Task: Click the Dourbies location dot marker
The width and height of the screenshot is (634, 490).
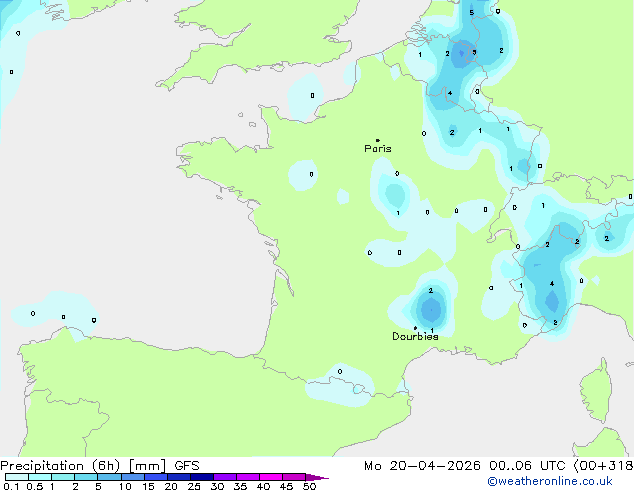Action: click(415, 328)
